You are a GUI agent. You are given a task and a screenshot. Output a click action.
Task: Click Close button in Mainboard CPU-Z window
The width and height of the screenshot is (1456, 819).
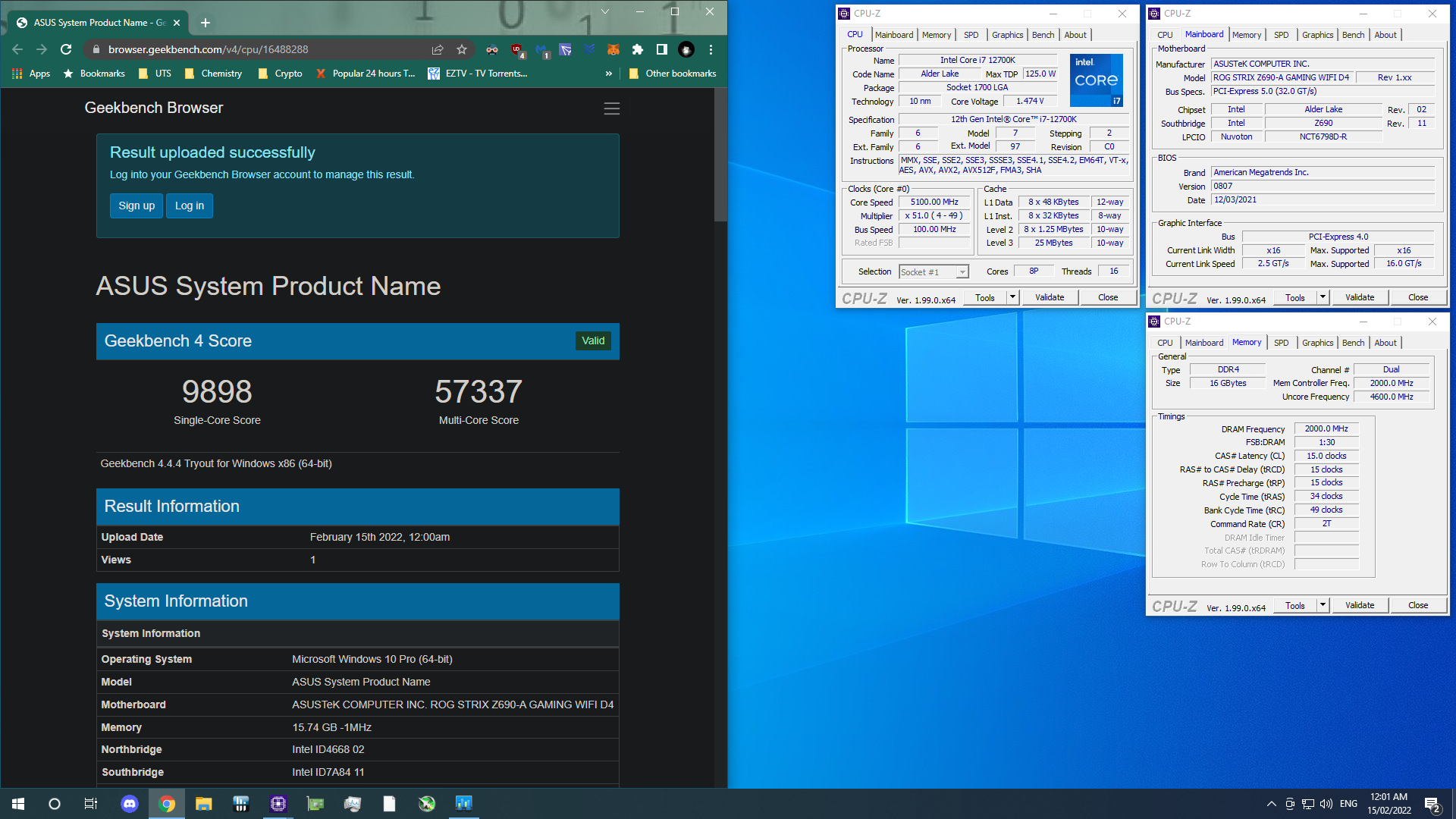tap(1418, 297)
